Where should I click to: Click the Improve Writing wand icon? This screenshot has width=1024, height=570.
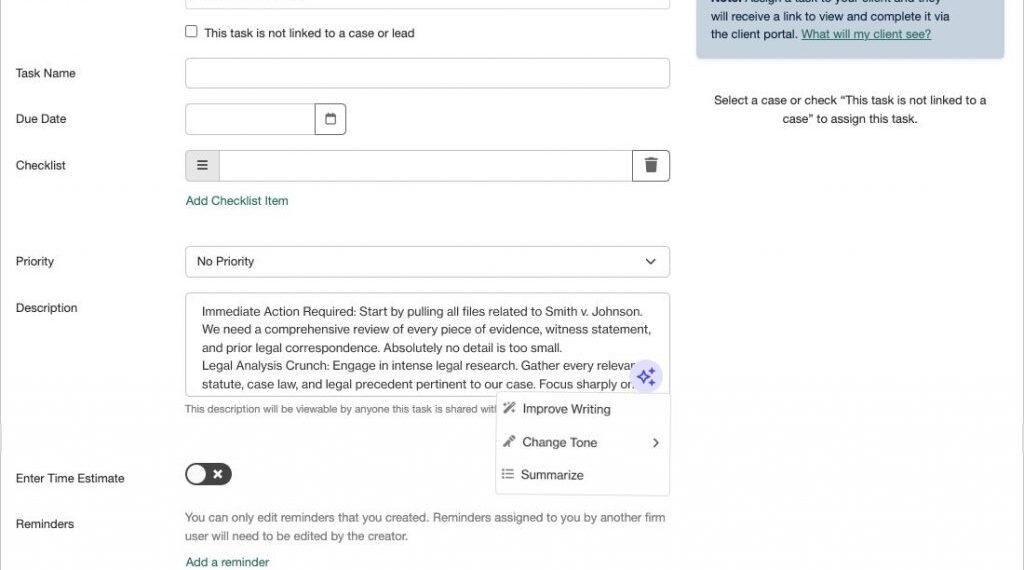tap(509, 408)
